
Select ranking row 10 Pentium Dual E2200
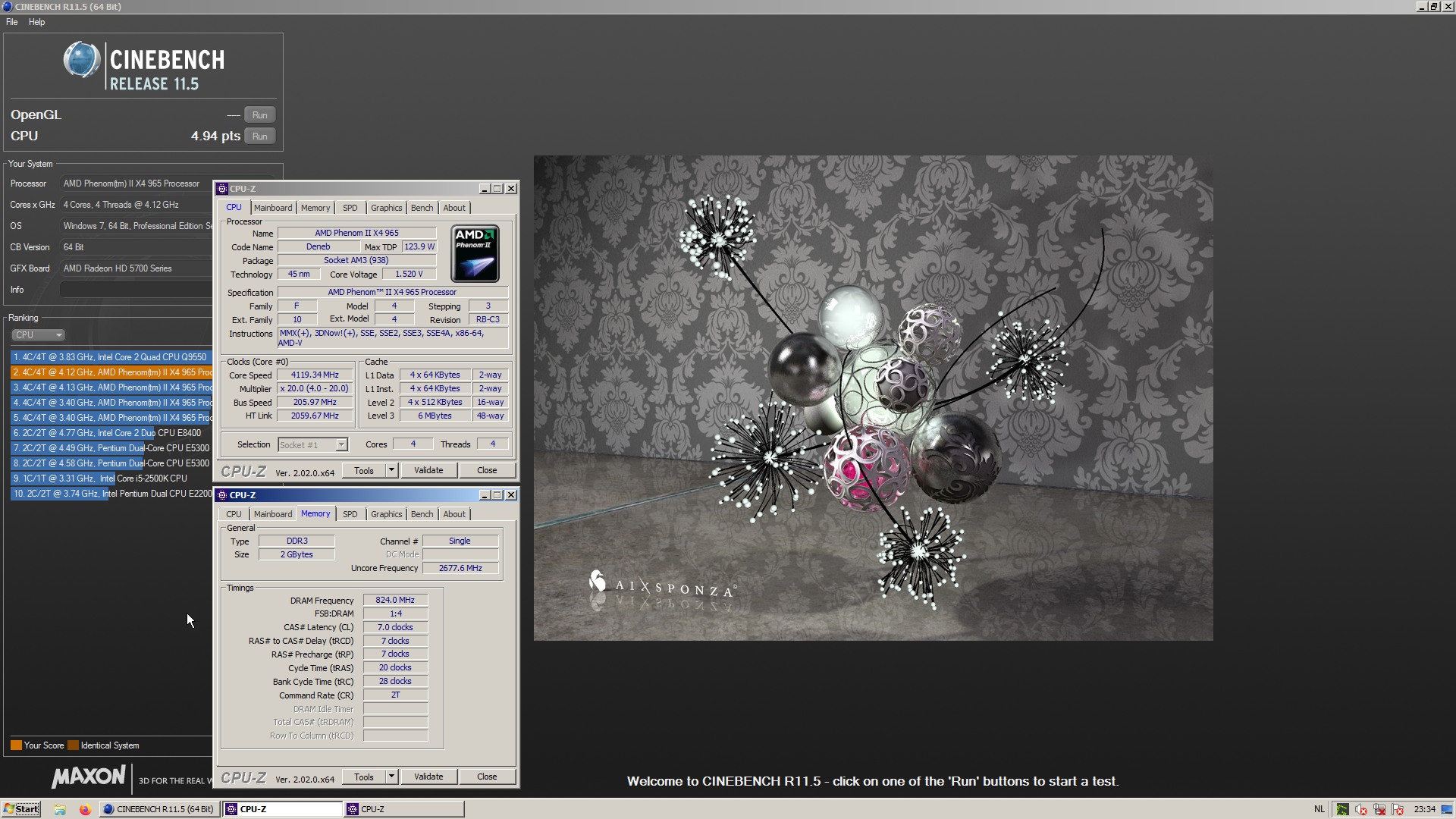point(111,494)
